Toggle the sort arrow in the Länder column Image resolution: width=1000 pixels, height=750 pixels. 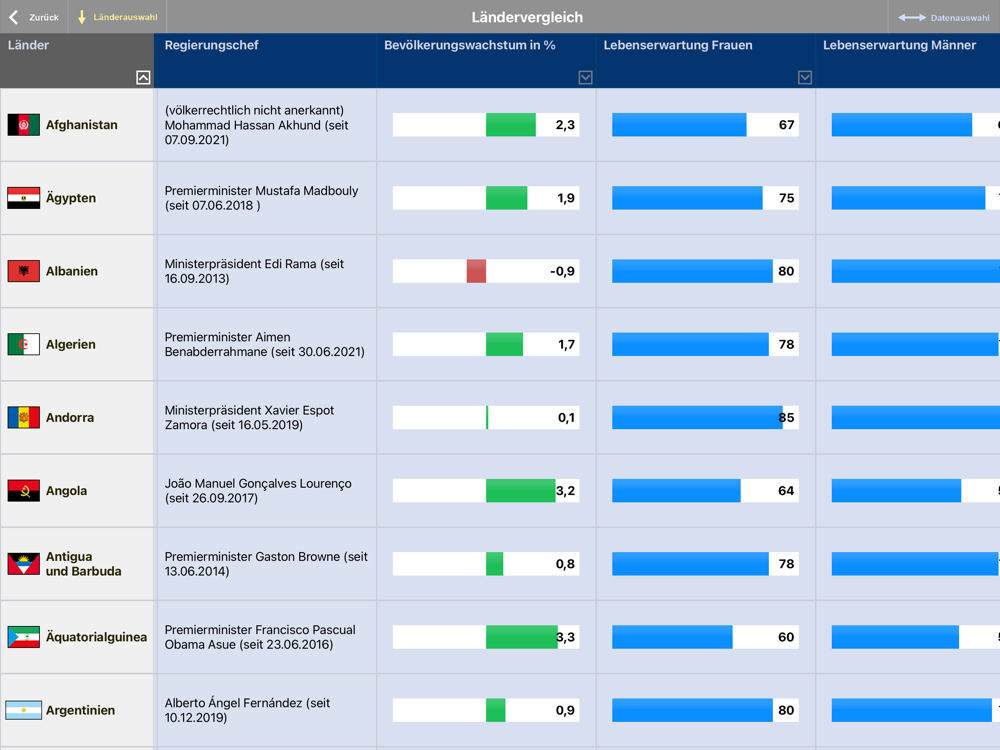point(143,77)
